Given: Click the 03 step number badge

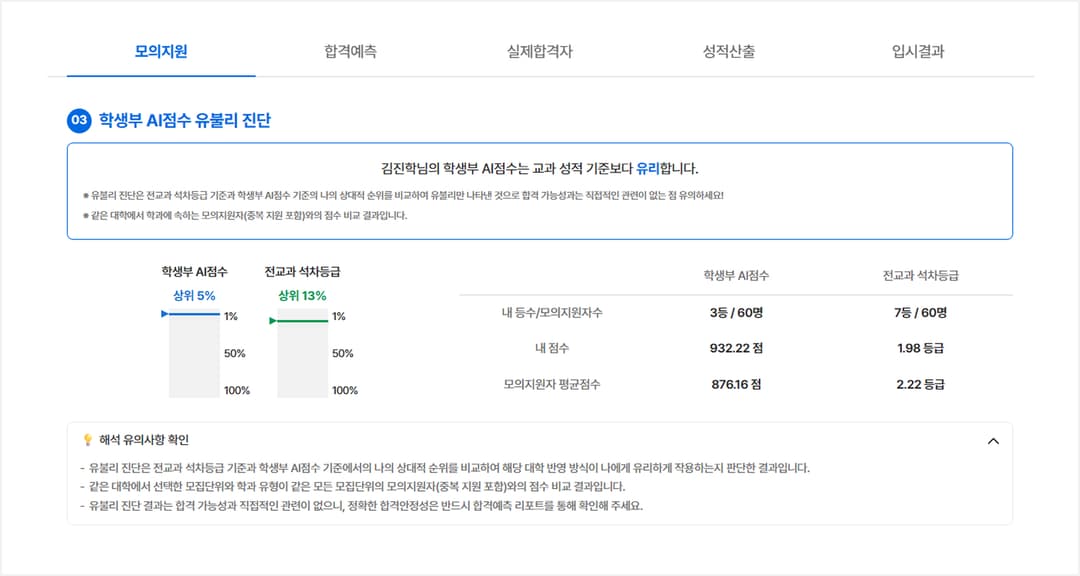Looking at the screenshot, I should (x=79, y=121).
